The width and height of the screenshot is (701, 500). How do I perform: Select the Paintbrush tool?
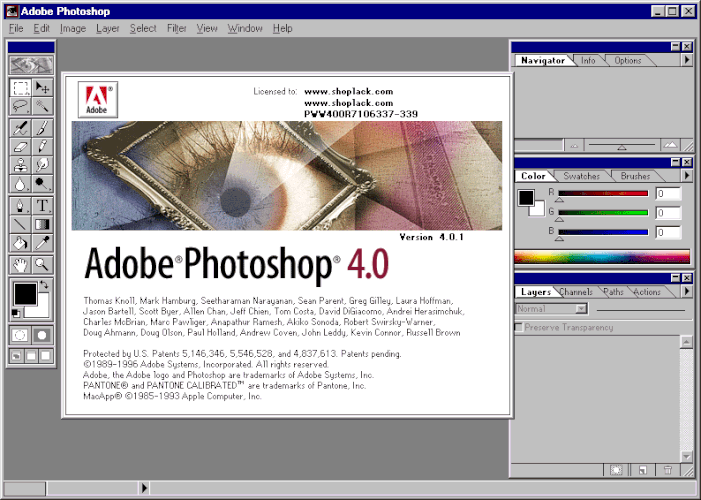42,128
